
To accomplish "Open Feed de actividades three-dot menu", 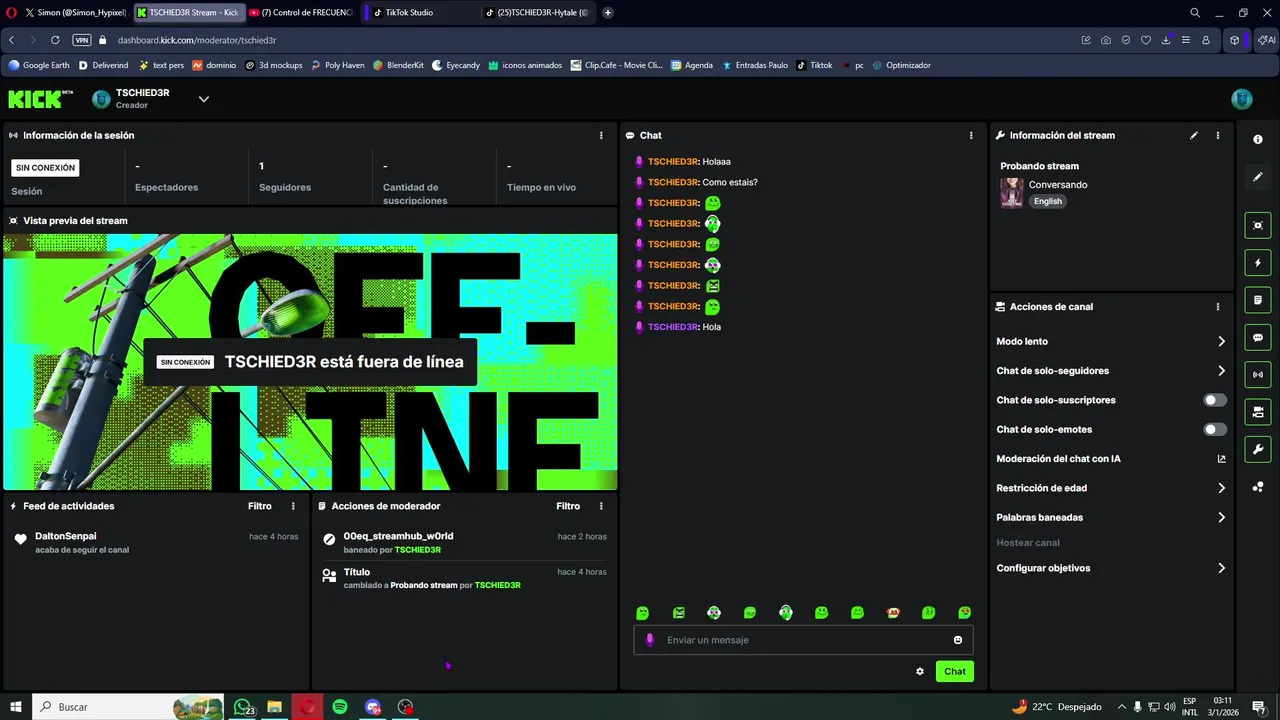I will (x=293, y=506).
